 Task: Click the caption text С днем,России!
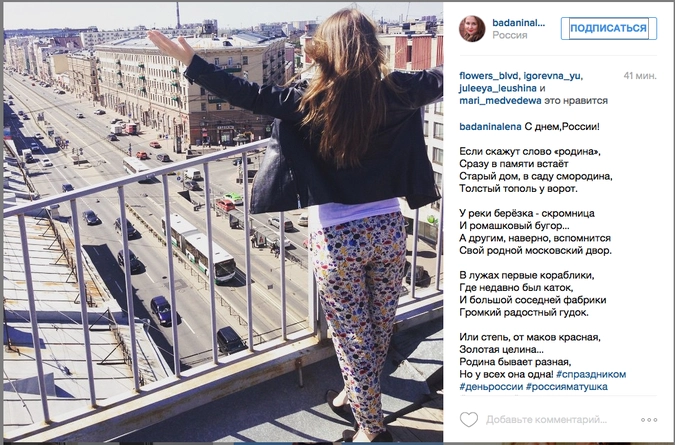tap(562, 127)
